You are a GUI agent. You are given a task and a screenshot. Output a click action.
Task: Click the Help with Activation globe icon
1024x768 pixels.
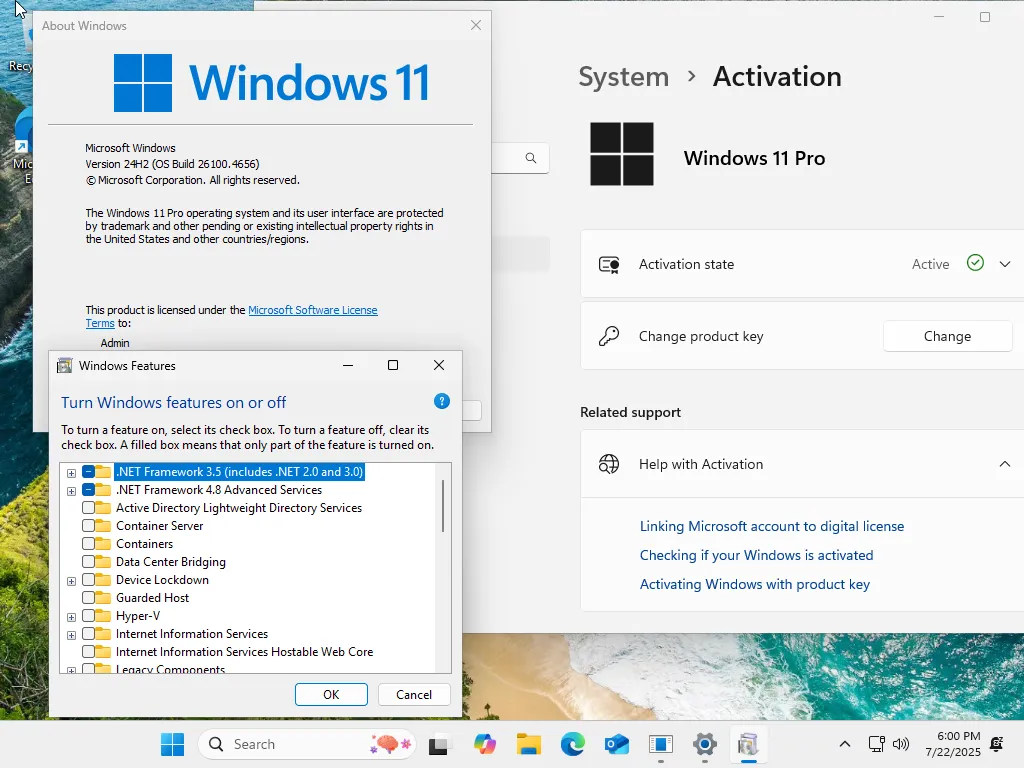click(609, 464)
